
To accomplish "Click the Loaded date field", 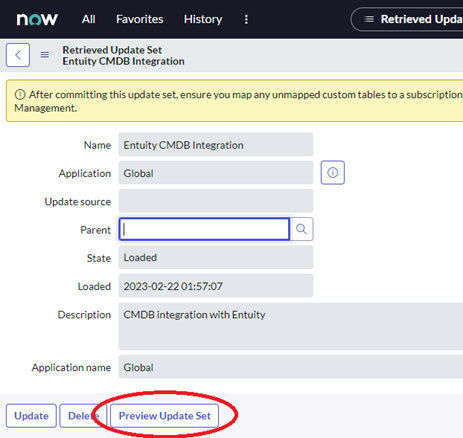I will coord(216,286).
